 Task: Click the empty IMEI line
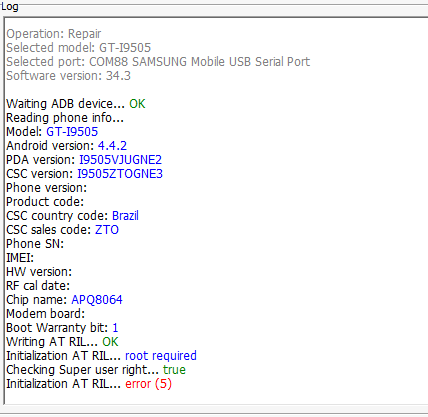pos(20,258)
